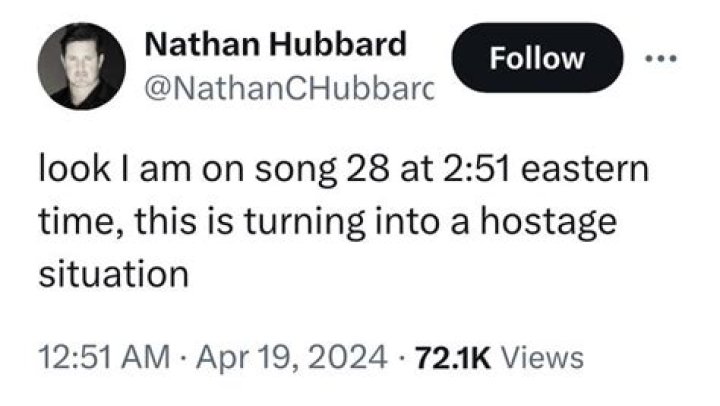
Task: Open the 72.1K view count
Action: click(x=453, y=358)
